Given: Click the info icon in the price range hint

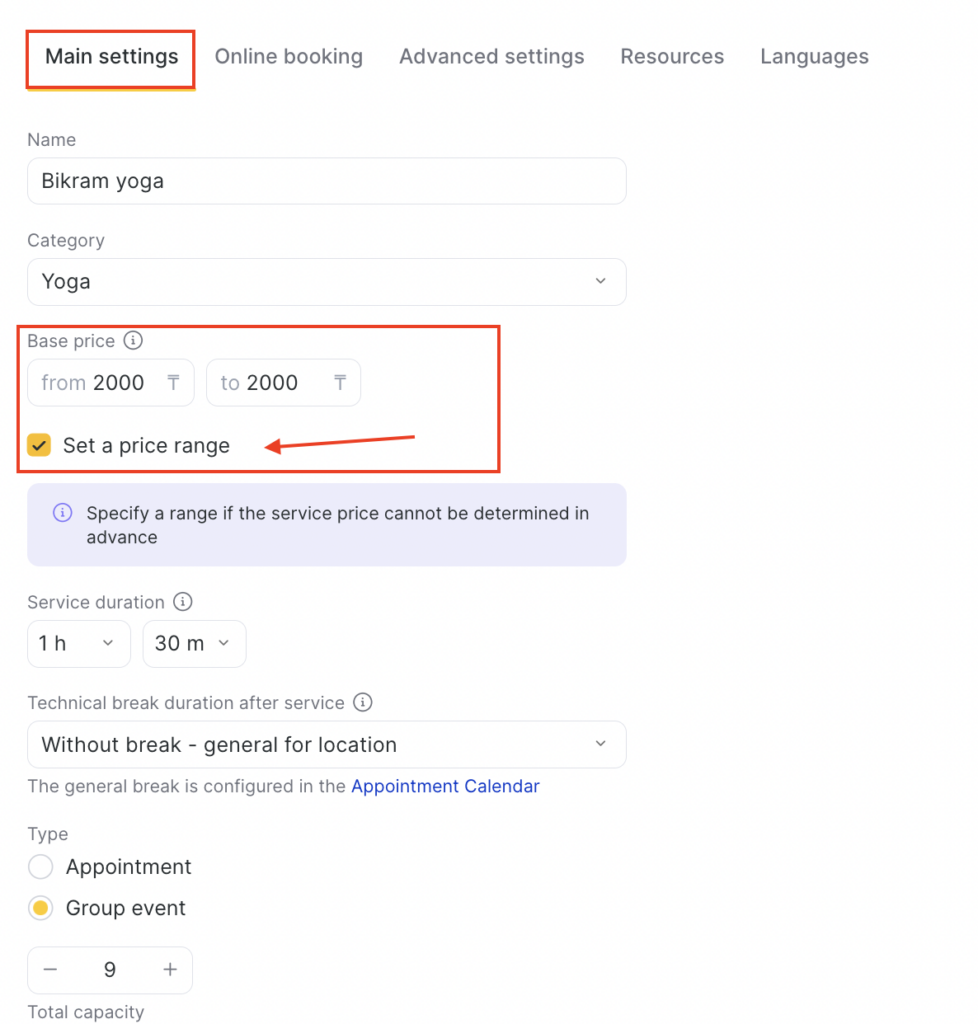Looking at the screenshot, I should [62, 513].
